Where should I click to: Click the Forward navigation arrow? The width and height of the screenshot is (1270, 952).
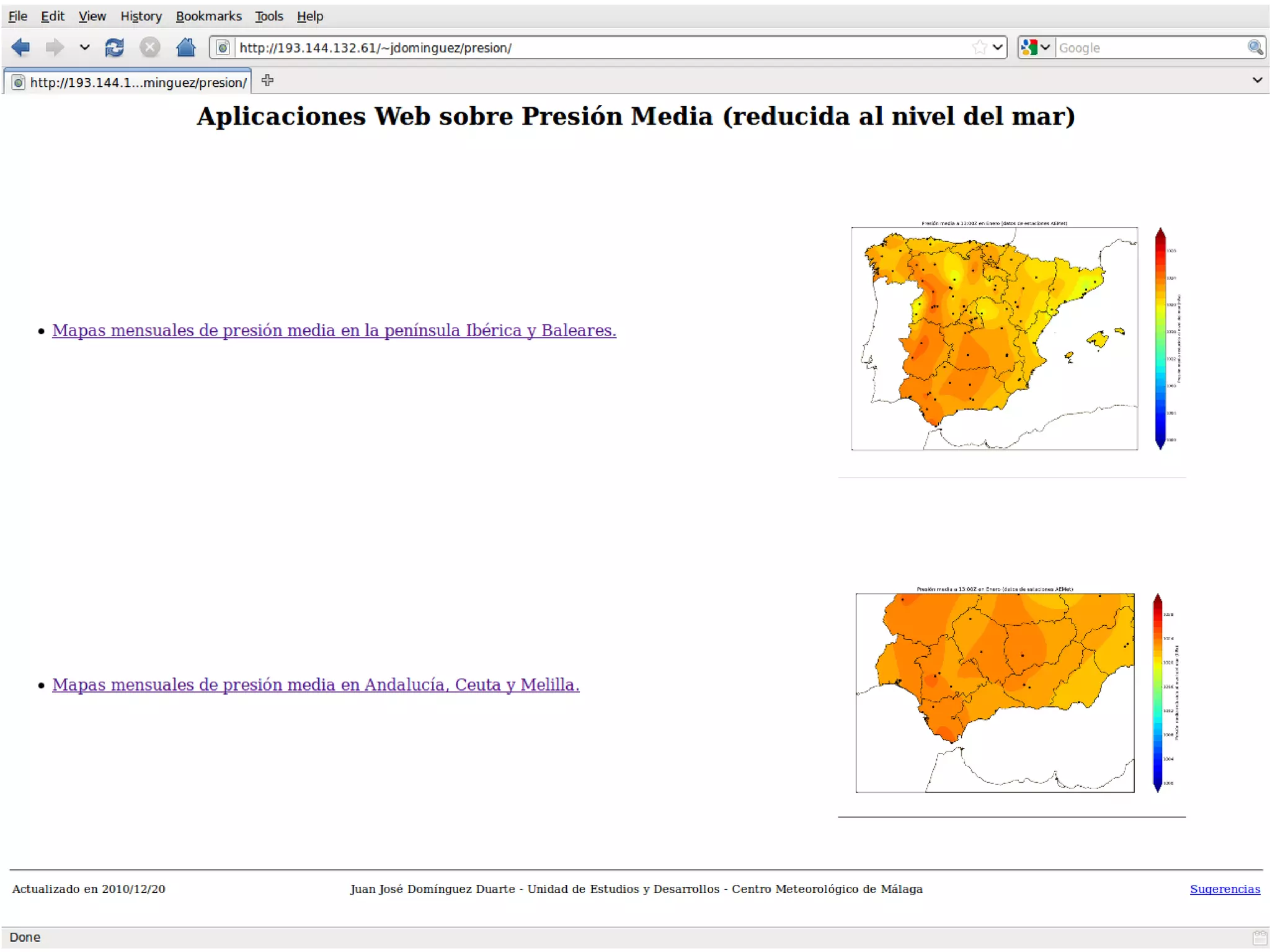pos(55,48)
